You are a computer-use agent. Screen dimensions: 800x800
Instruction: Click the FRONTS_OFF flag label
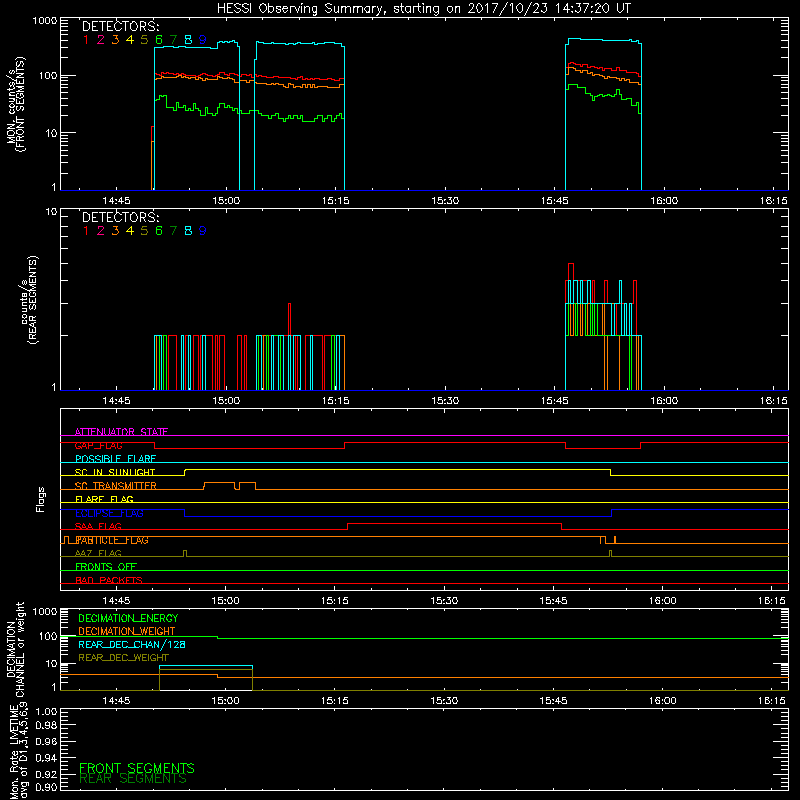(x=106, y=567)
